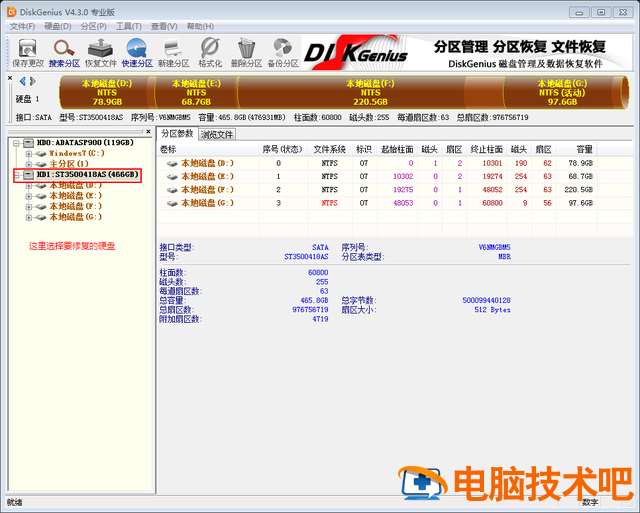Expand the 主分区(1) tree node
This screenshot has width=640, height=513.
(29, 164)
